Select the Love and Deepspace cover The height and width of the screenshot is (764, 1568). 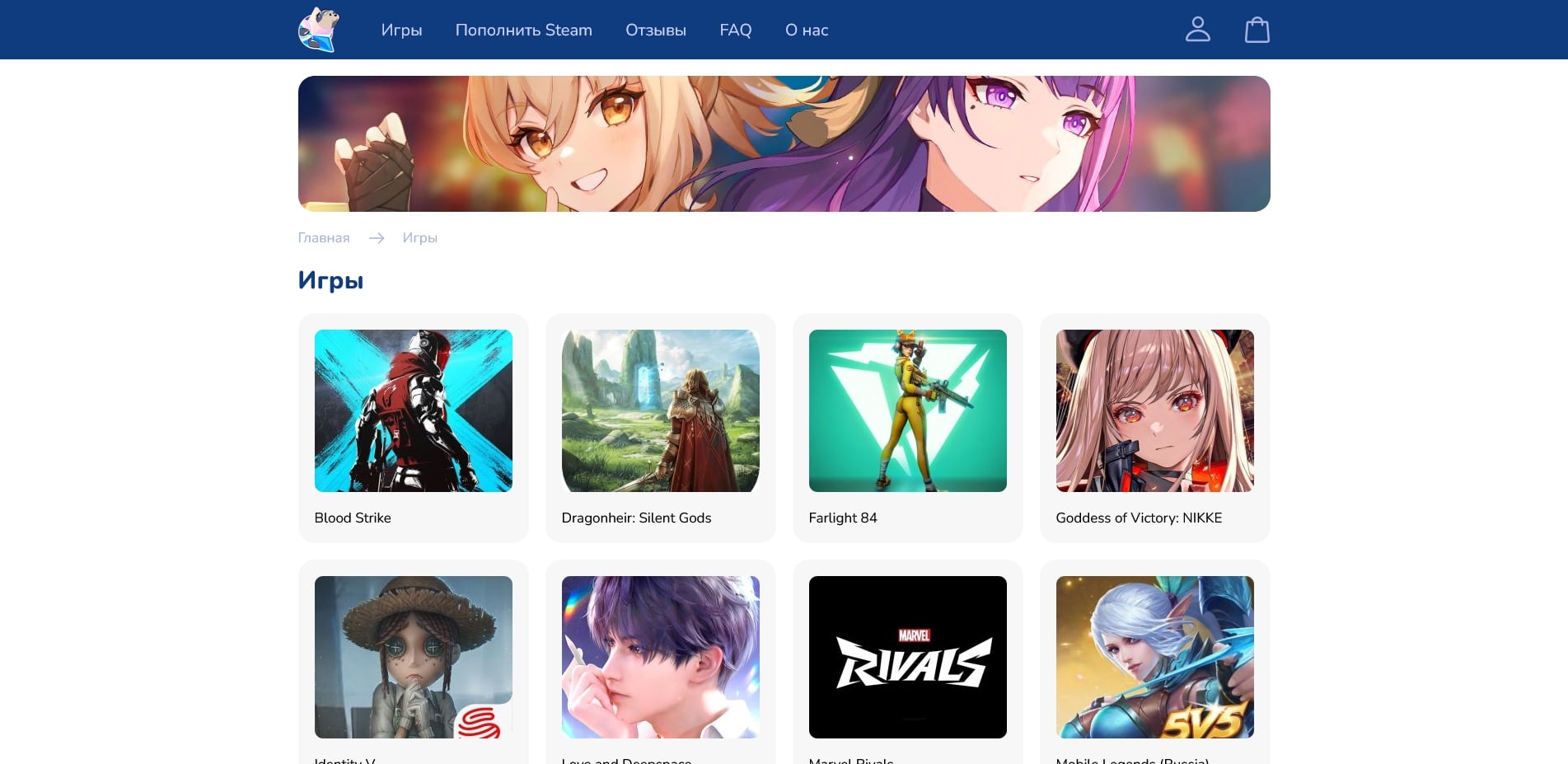click(x=660, y=657)
